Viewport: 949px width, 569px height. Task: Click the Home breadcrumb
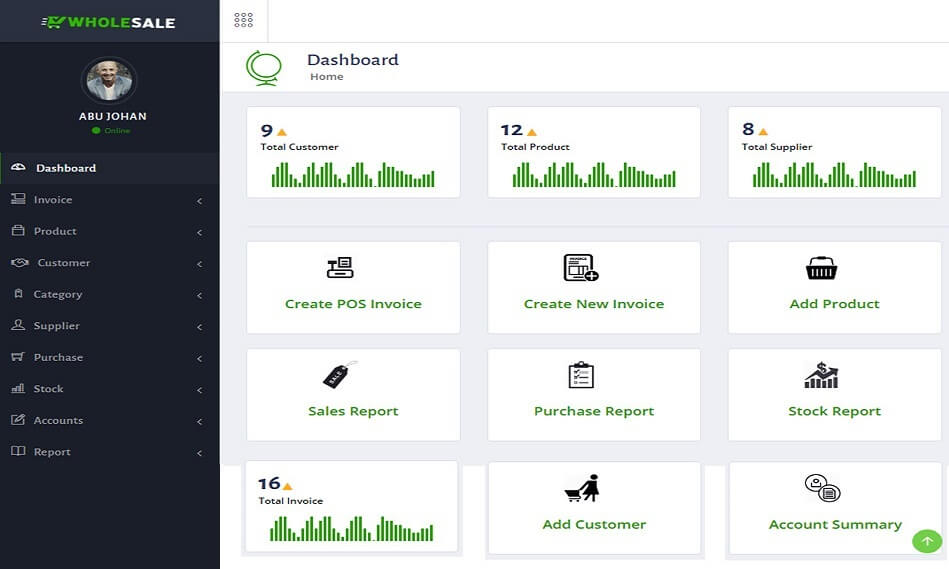(x=327, y=76)
